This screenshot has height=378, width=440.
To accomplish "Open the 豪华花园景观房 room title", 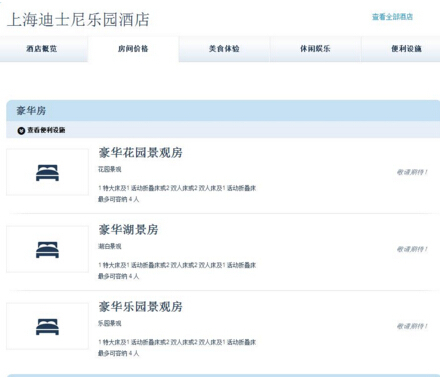I will pos(140,153).
